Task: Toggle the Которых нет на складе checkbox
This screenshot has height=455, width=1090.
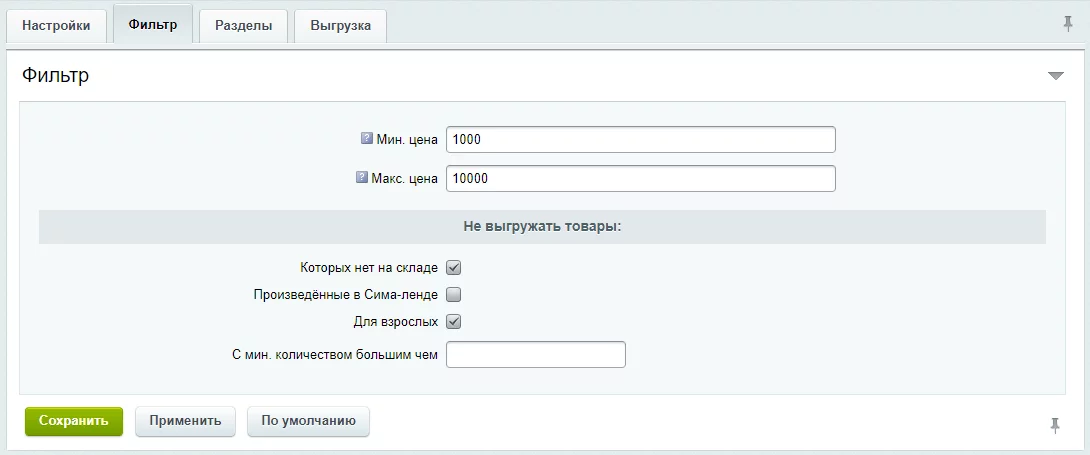Action: pos(453,268)
